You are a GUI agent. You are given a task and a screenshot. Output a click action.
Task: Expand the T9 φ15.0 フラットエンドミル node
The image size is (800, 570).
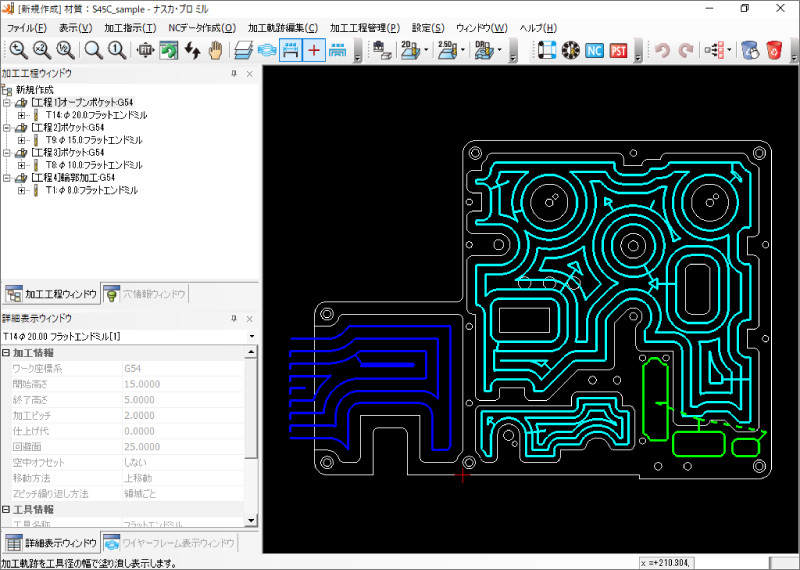(21, 140)
